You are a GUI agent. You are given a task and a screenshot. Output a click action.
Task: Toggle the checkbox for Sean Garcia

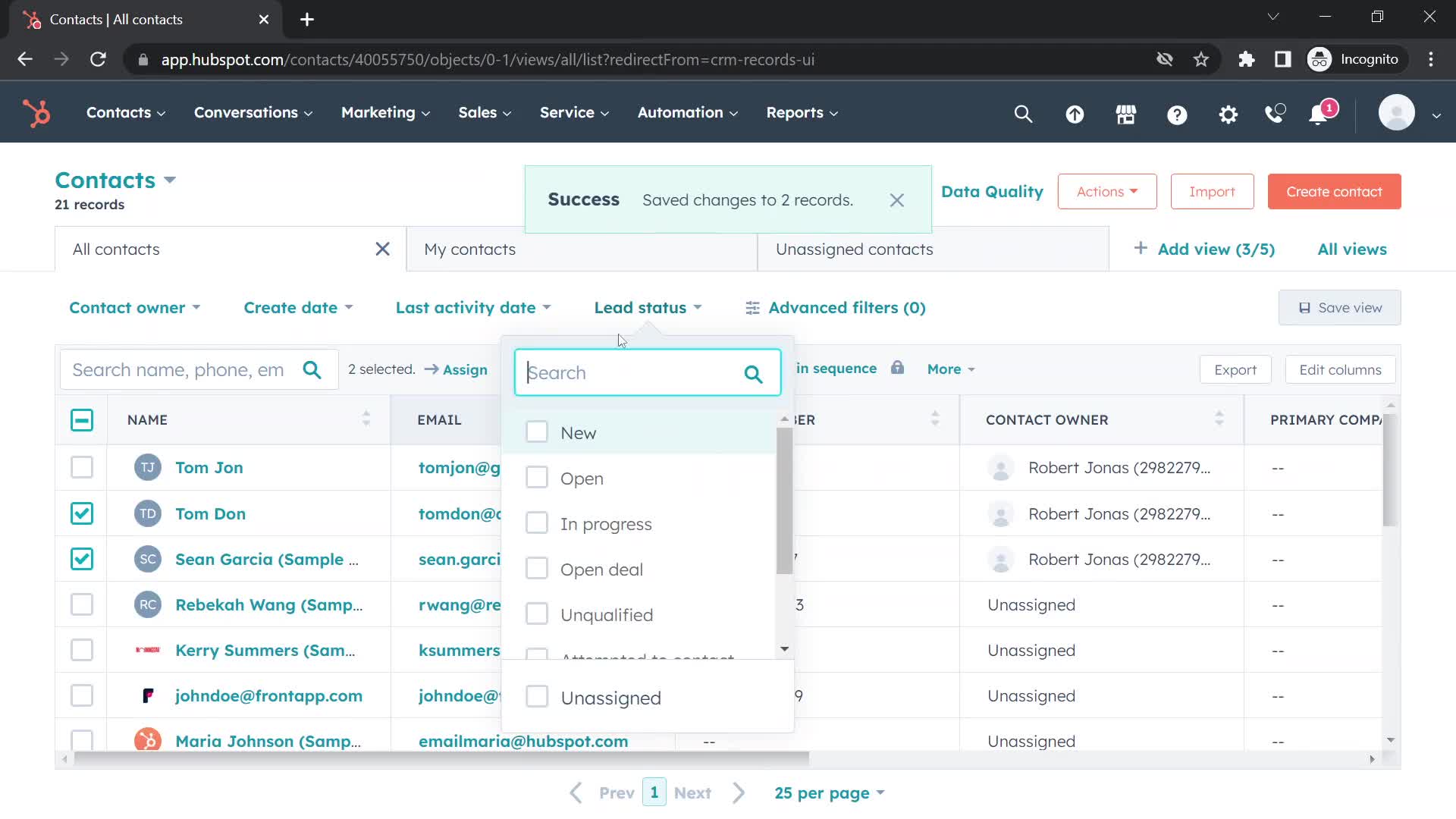point(81,558)
